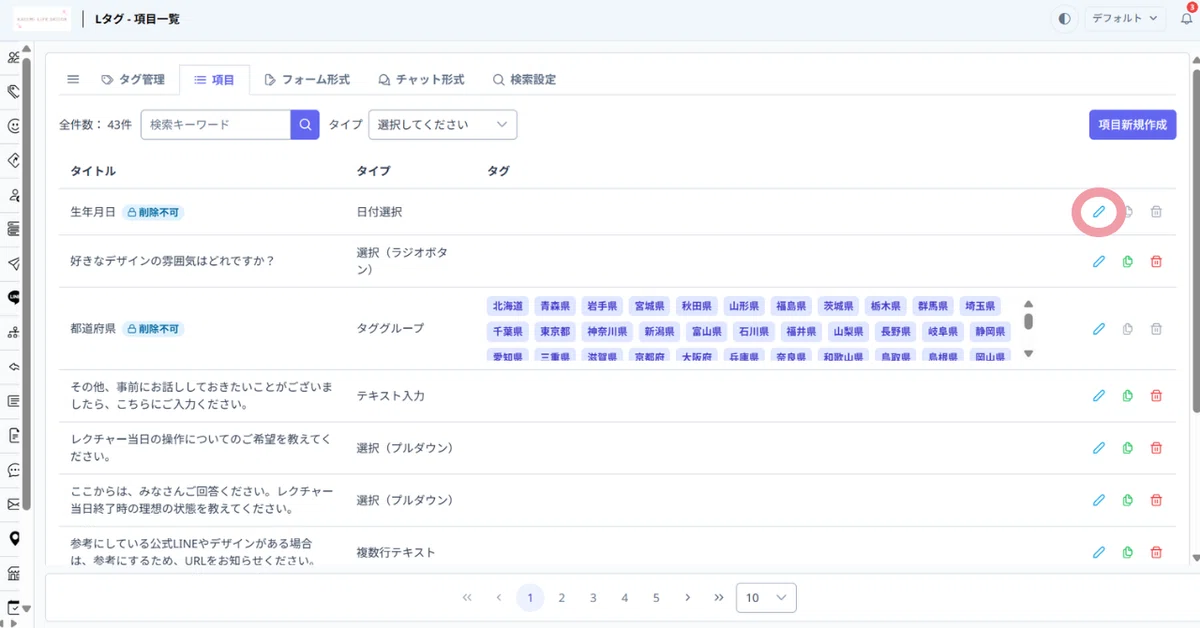1200x628 pixels.
Task: Open the page size dropdown showing 10
Action: [x=766, y=597]
